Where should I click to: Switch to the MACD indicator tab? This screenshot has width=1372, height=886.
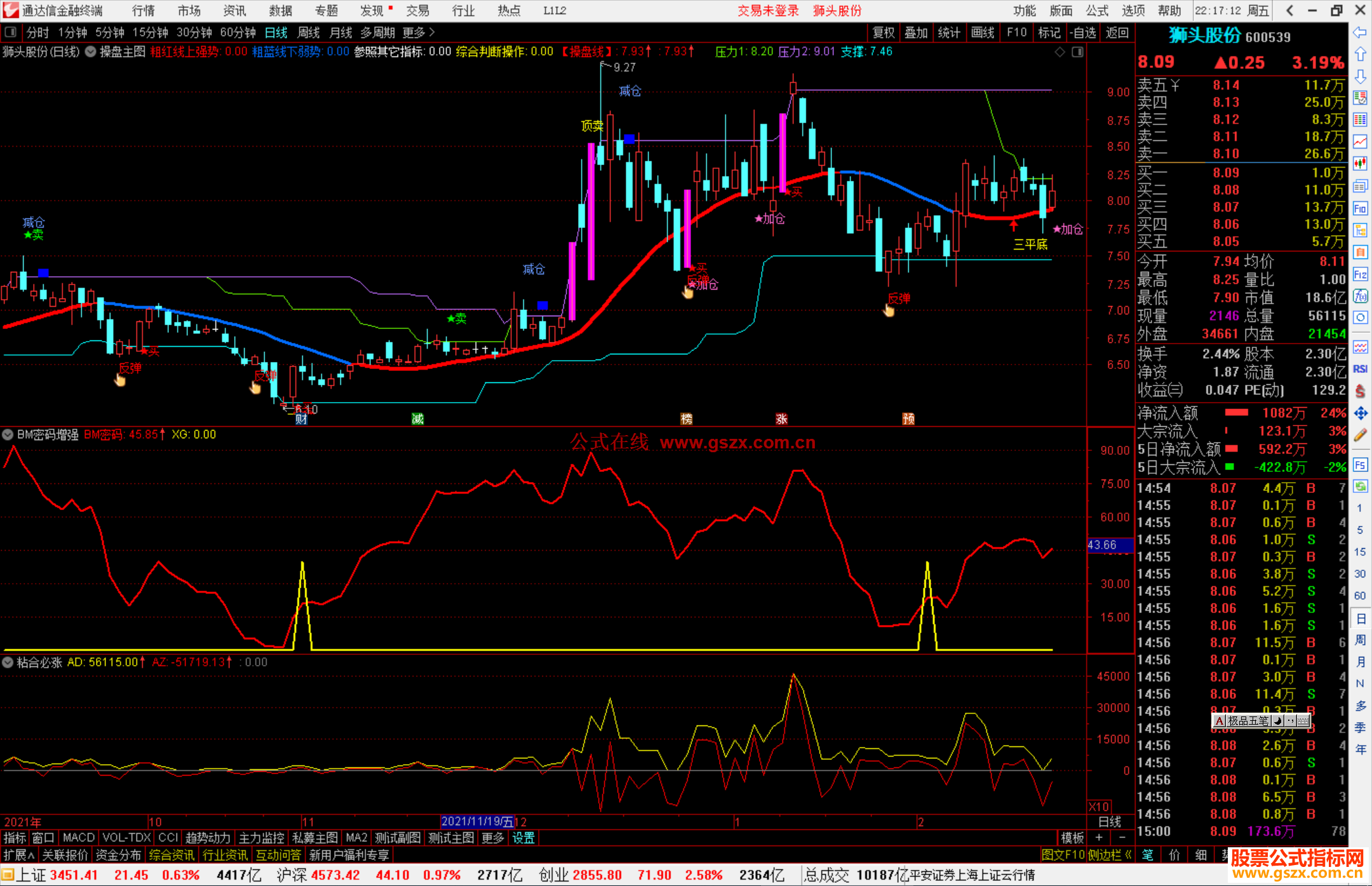click(79, 838)
